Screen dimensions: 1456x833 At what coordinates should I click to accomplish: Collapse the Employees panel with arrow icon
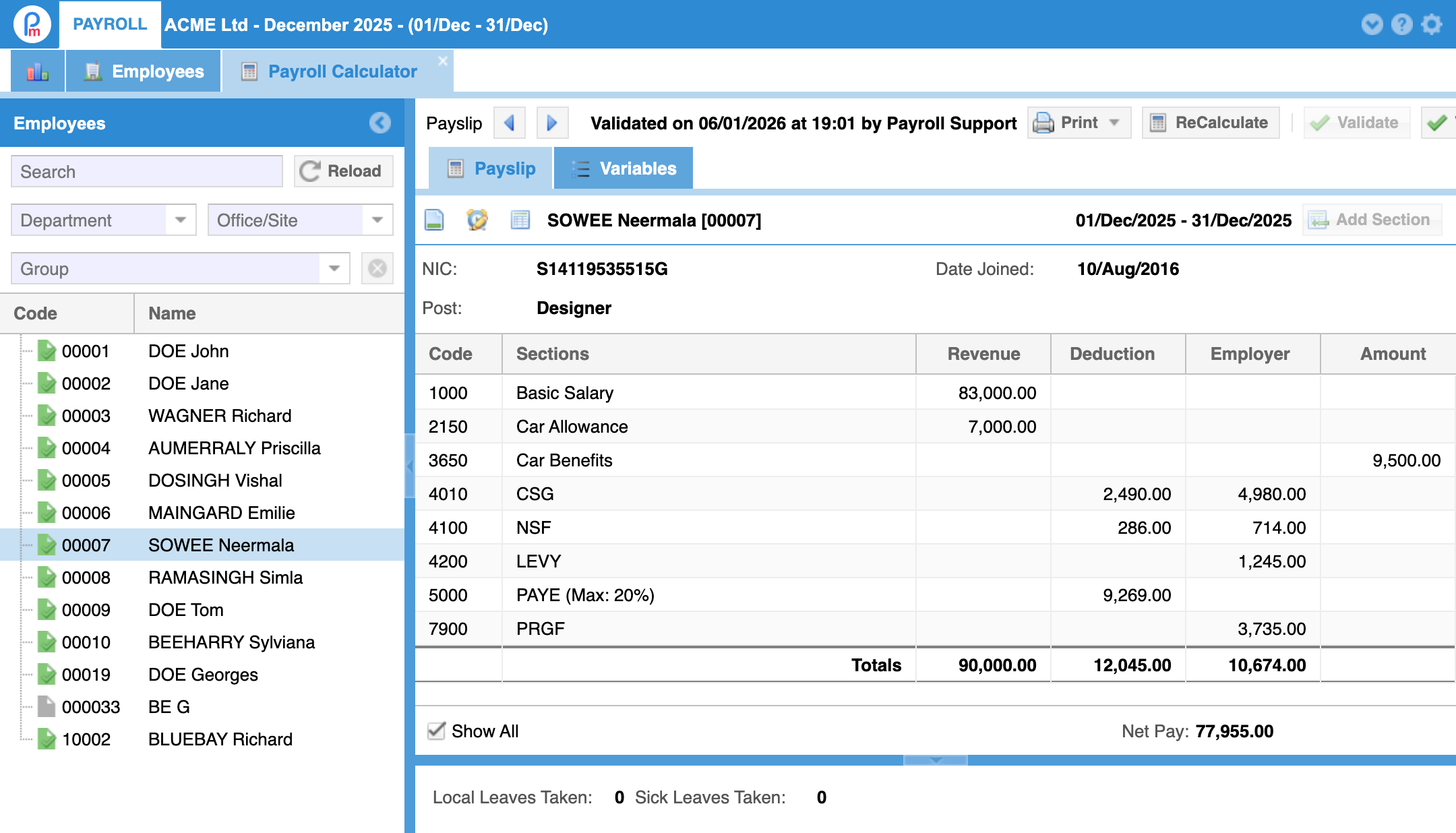[380, 123]
